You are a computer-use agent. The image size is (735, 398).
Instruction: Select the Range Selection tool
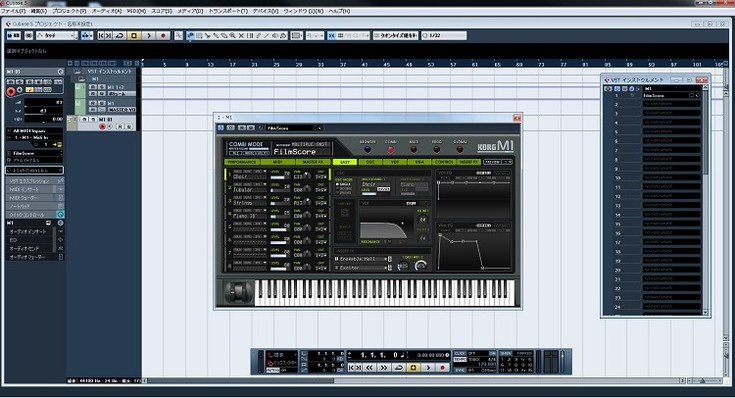click(x=199, y=36)
